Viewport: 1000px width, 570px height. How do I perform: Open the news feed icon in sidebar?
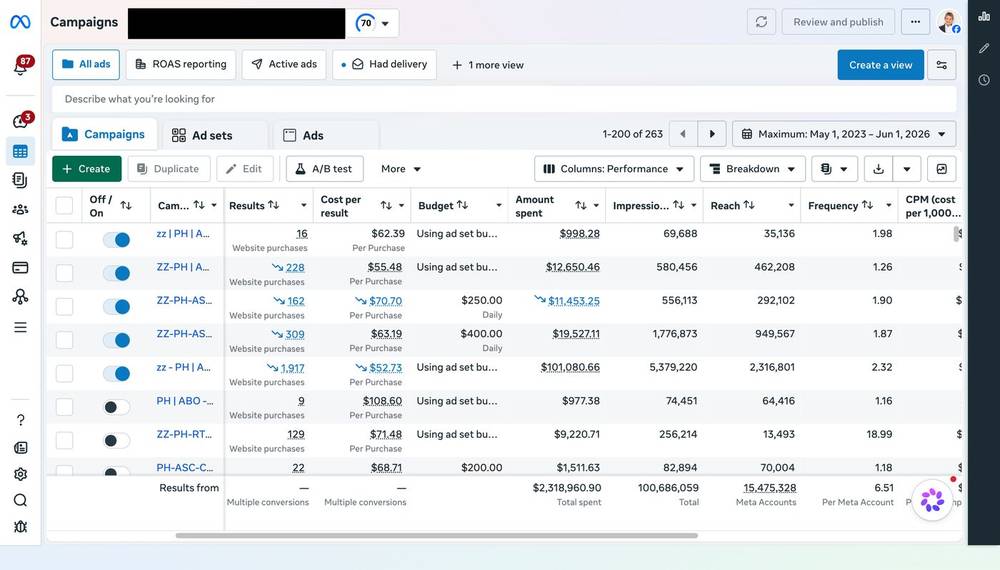(x=20, y=448)
